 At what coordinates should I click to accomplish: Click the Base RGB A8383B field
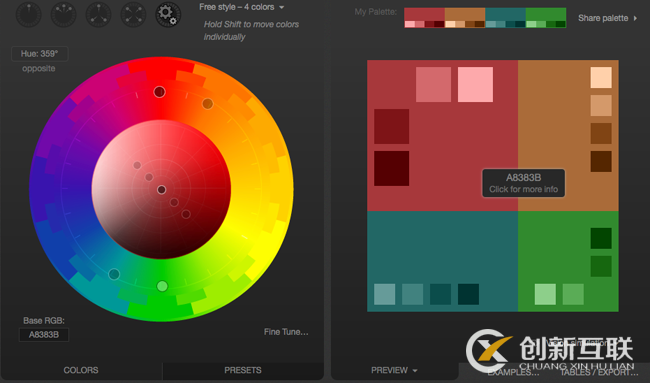tap(44, 335)
